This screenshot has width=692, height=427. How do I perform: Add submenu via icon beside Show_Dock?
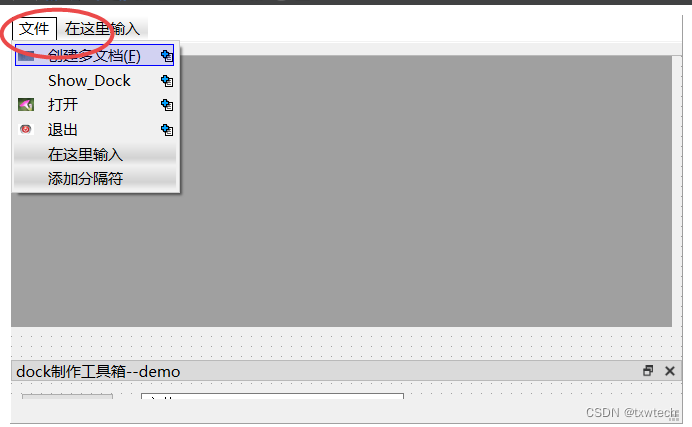click(167, 81)
